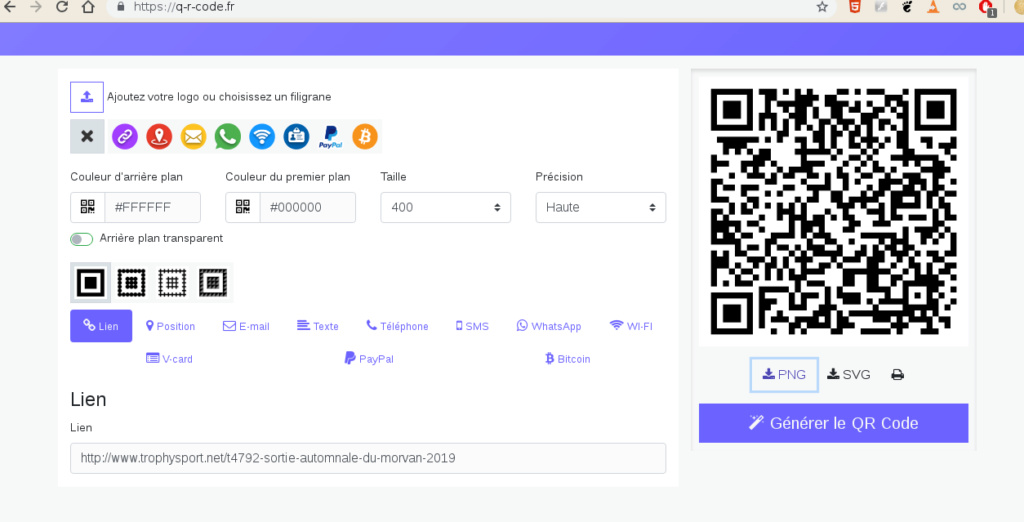Click the infinity symbol extension icon
Viewport: 1024px width, 522px height.
tap(959, 7)
